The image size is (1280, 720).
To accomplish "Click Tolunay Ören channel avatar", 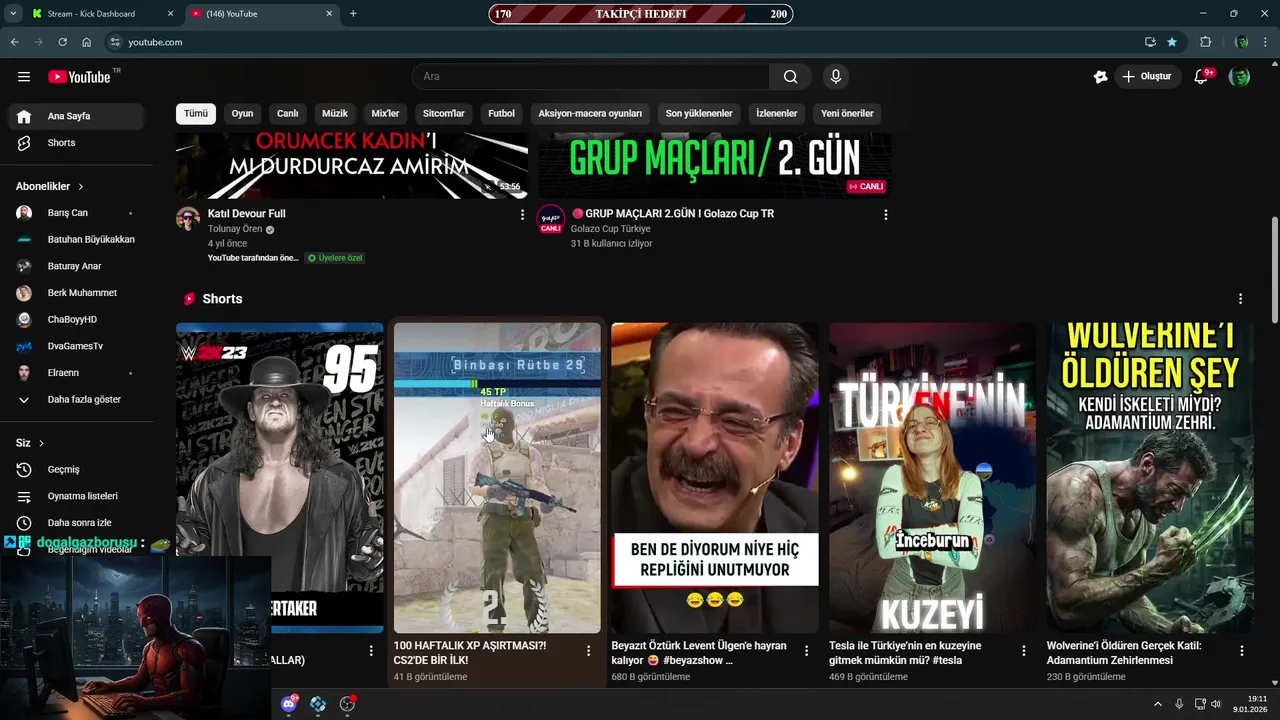I will [x=188, y=219].
